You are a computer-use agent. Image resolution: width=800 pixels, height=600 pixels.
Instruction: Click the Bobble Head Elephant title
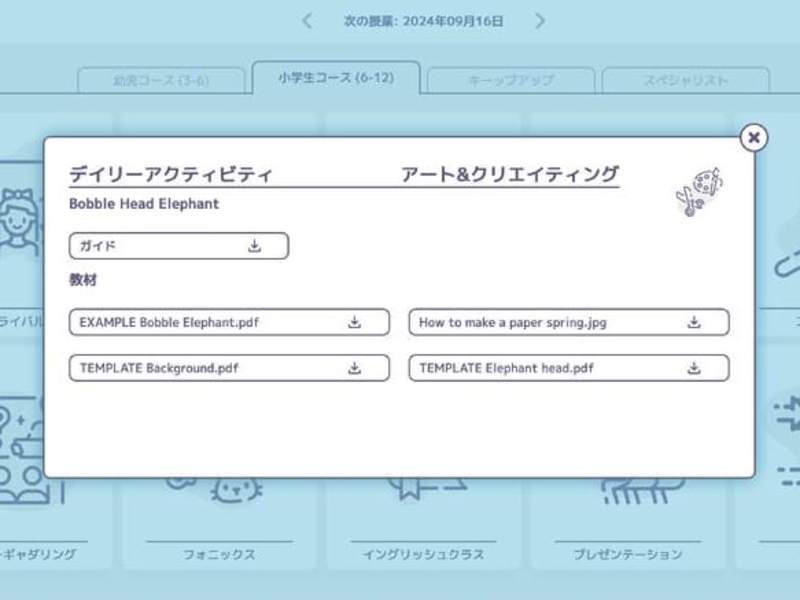pos(144,204)
